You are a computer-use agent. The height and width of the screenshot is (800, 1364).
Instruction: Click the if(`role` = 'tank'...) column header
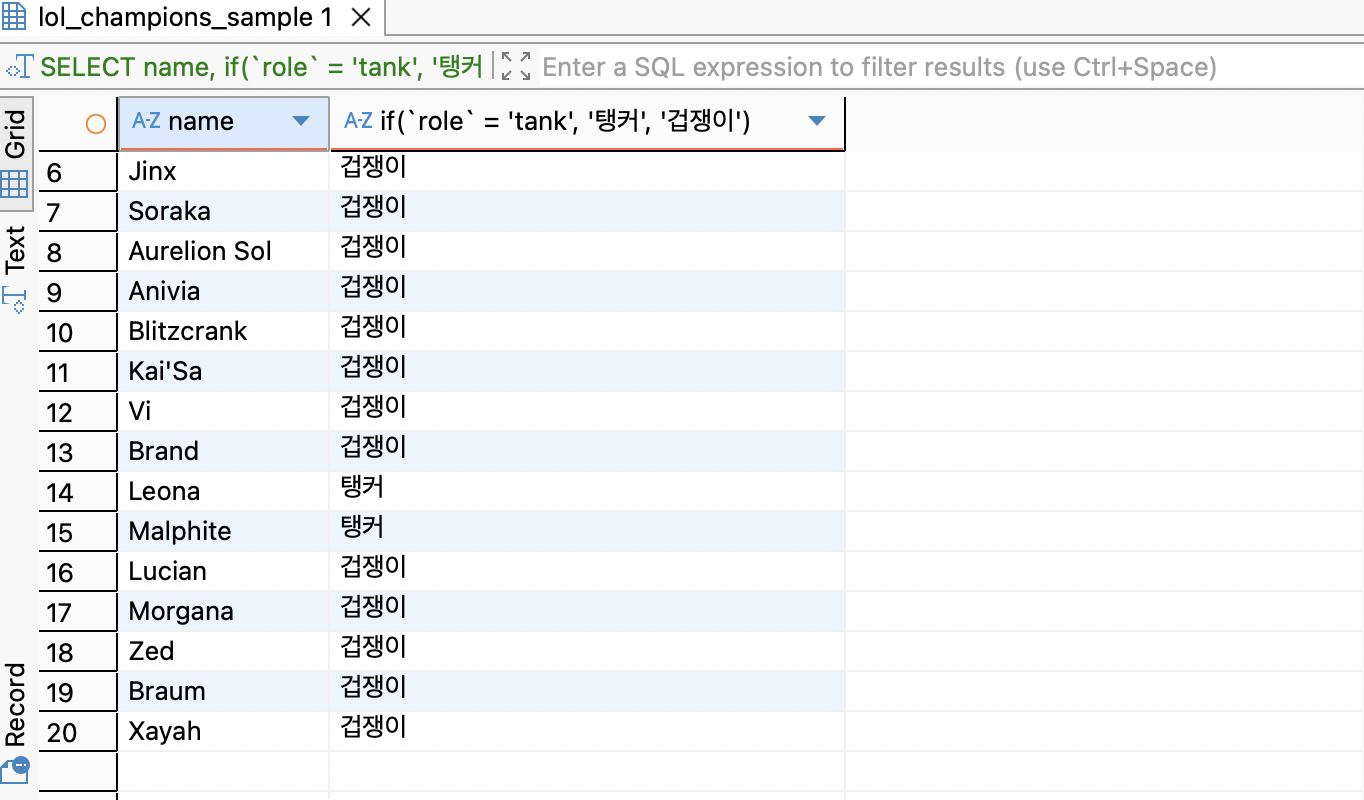[x=587, y=122]
